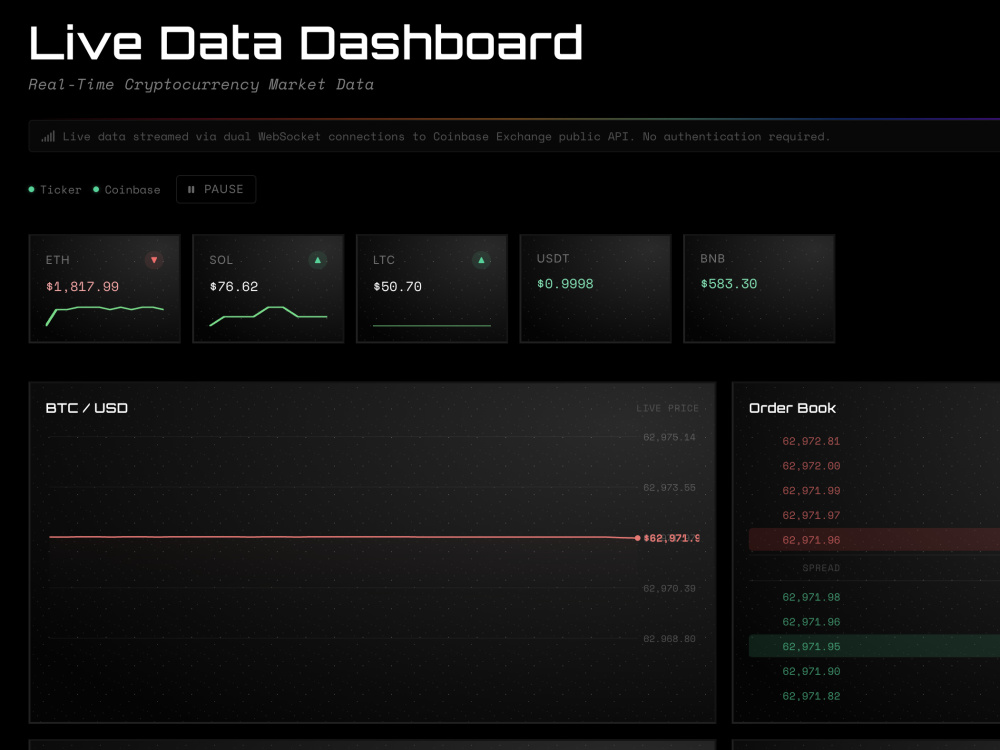Click the Order Book heading
Viewport: 1000px width, 750px height.
pyautogui.click(x=792, y=408)
